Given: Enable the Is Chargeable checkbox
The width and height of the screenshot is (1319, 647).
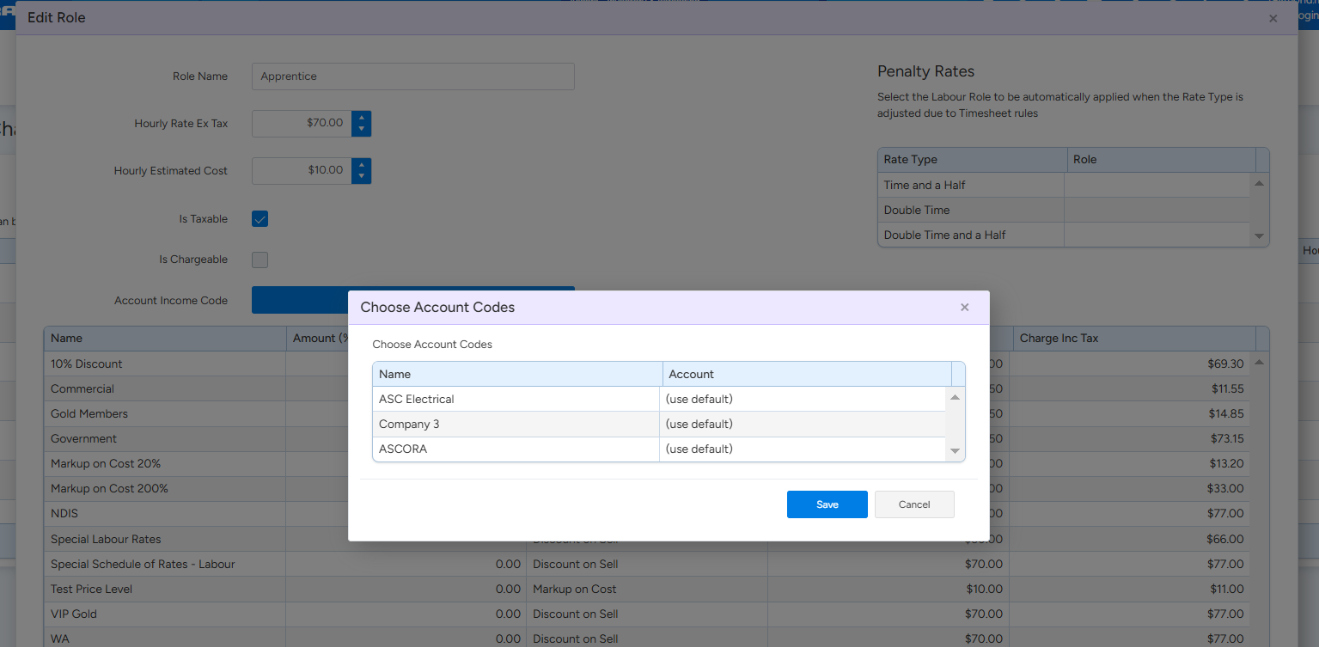Looking at the screenshot, I should (x=260, y=260).
